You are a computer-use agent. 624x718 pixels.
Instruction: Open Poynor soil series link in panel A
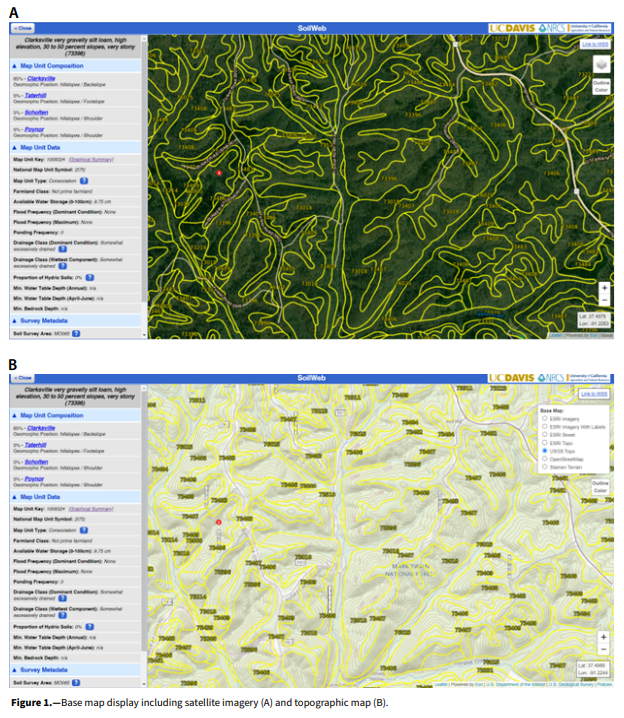(34, 129)
